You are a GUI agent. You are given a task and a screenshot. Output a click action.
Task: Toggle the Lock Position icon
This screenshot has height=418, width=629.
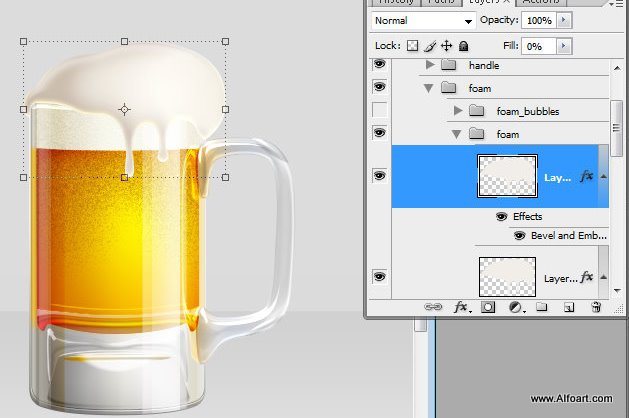click(x=447, y=46)
